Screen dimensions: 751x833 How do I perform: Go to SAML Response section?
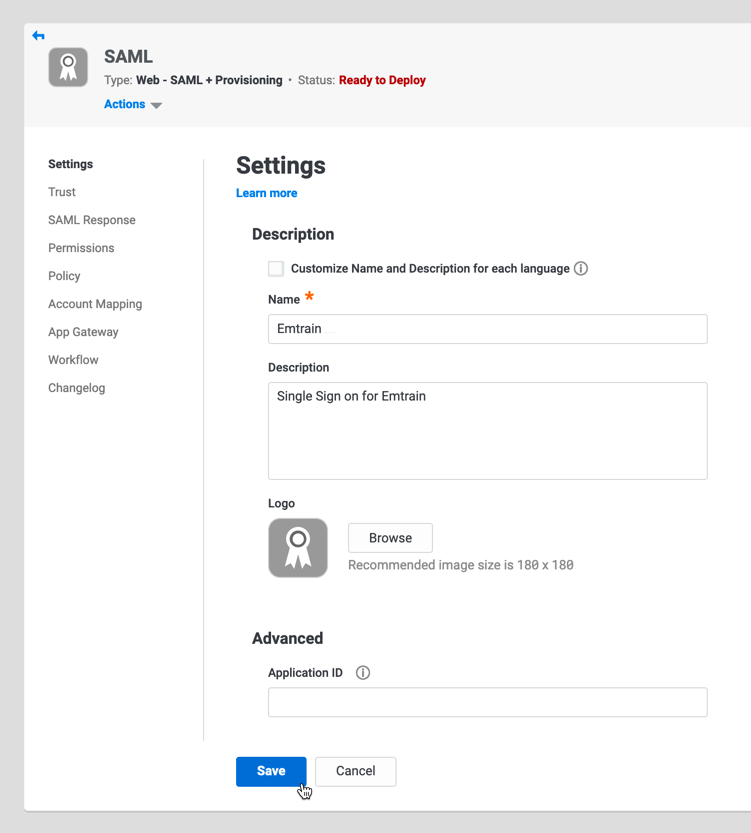(x=92, y=220)
